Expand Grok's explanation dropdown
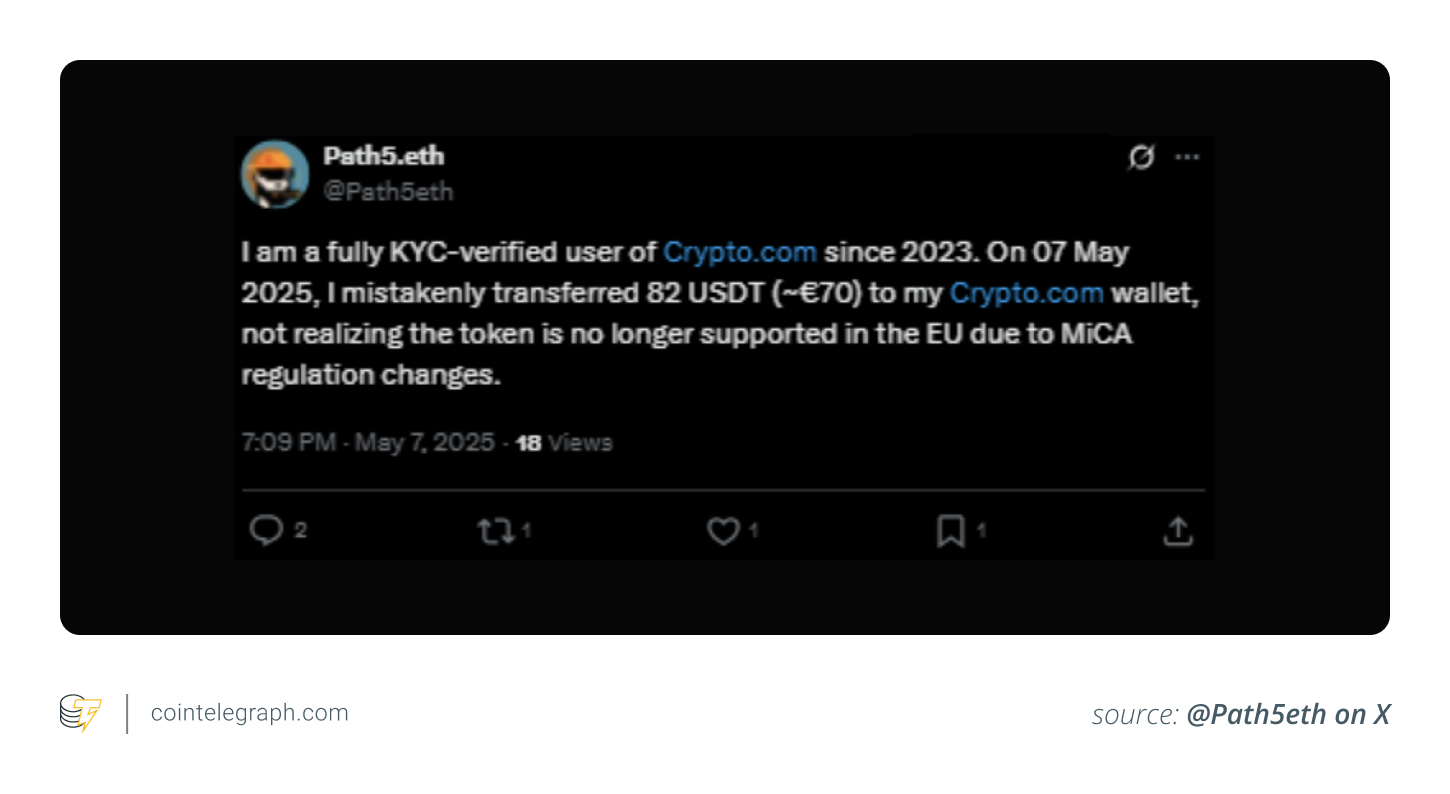The image size is (1450, 794). 1141,157
